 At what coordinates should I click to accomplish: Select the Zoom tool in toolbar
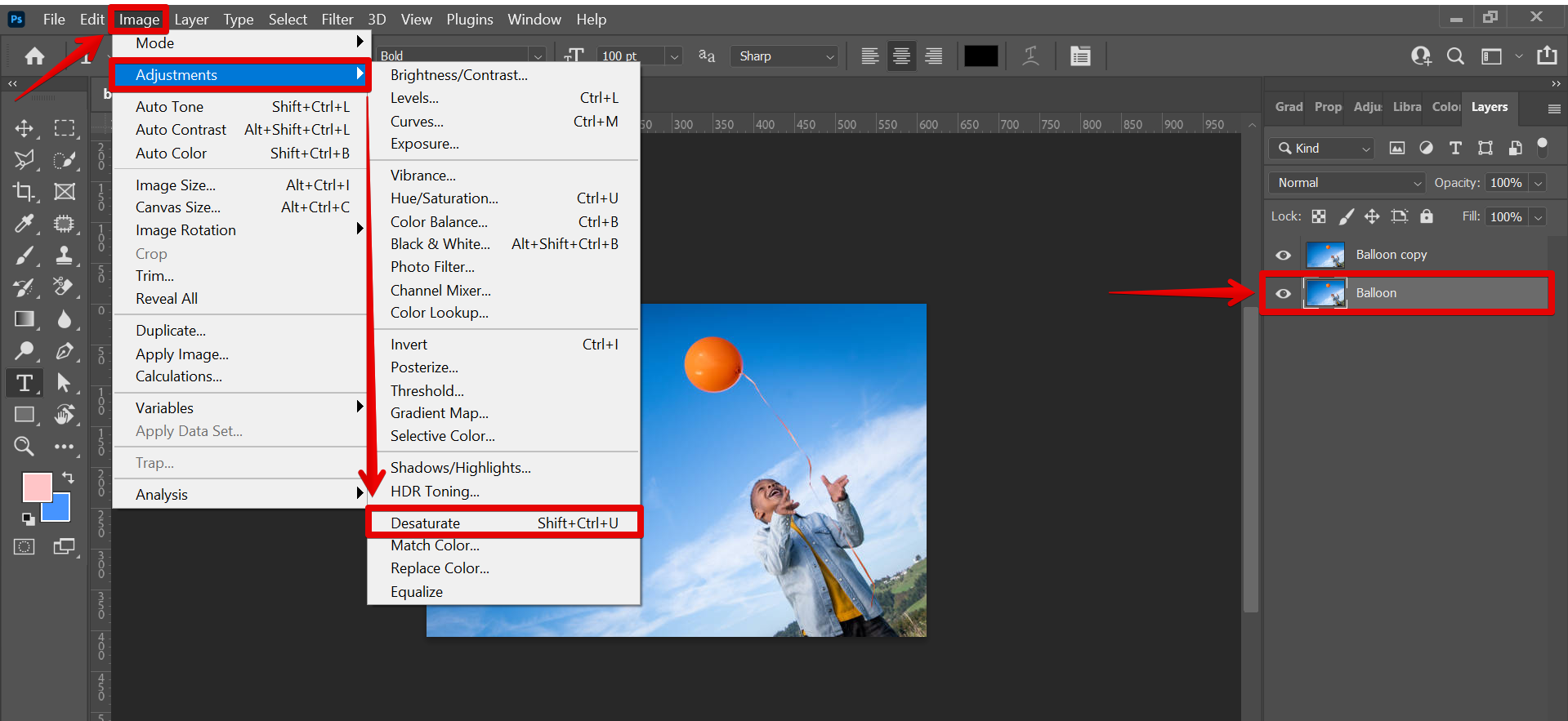[25, 446]
